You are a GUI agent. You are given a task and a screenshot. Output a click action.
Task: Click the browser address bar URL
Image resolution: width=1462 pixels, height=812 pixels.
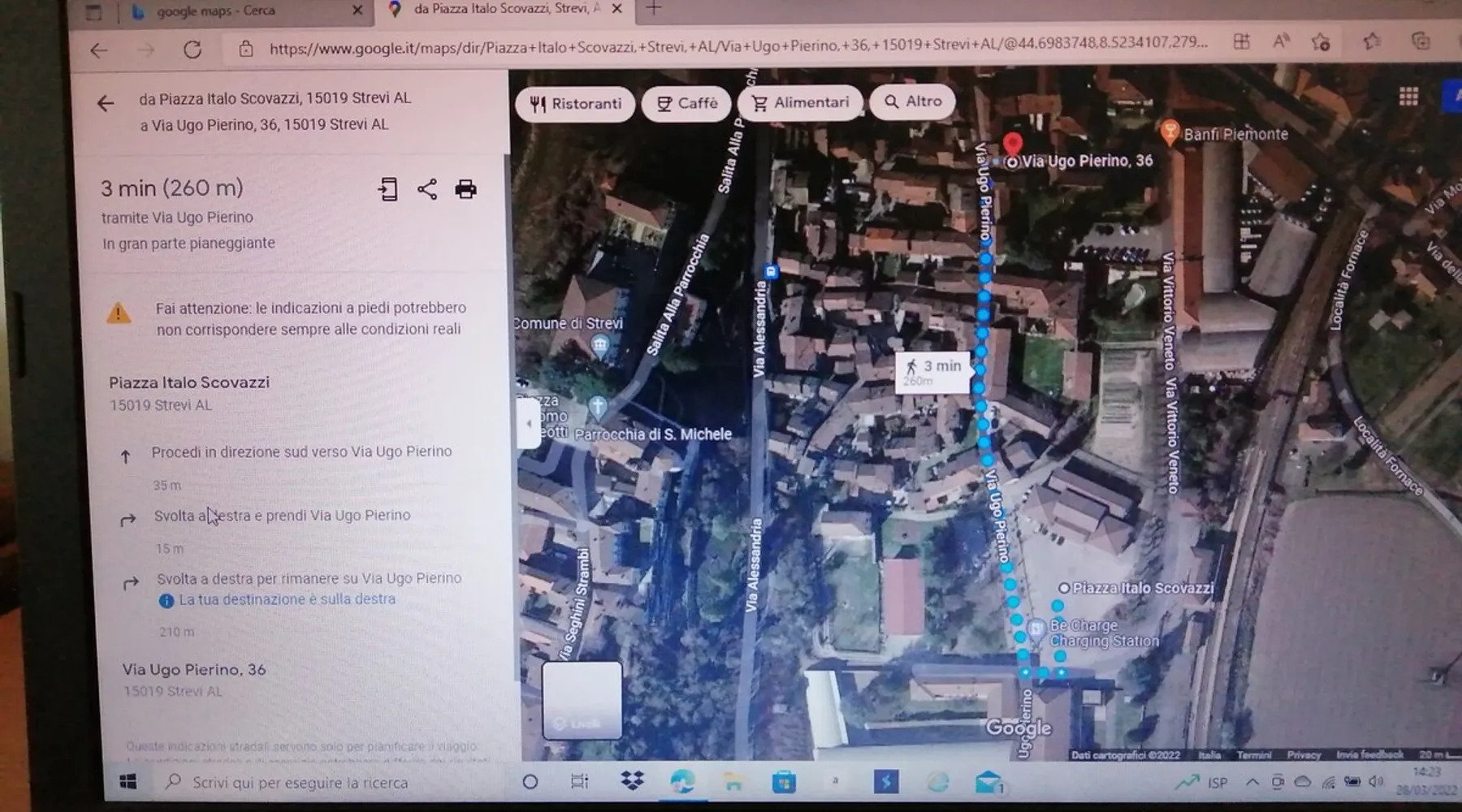(737, 47)
